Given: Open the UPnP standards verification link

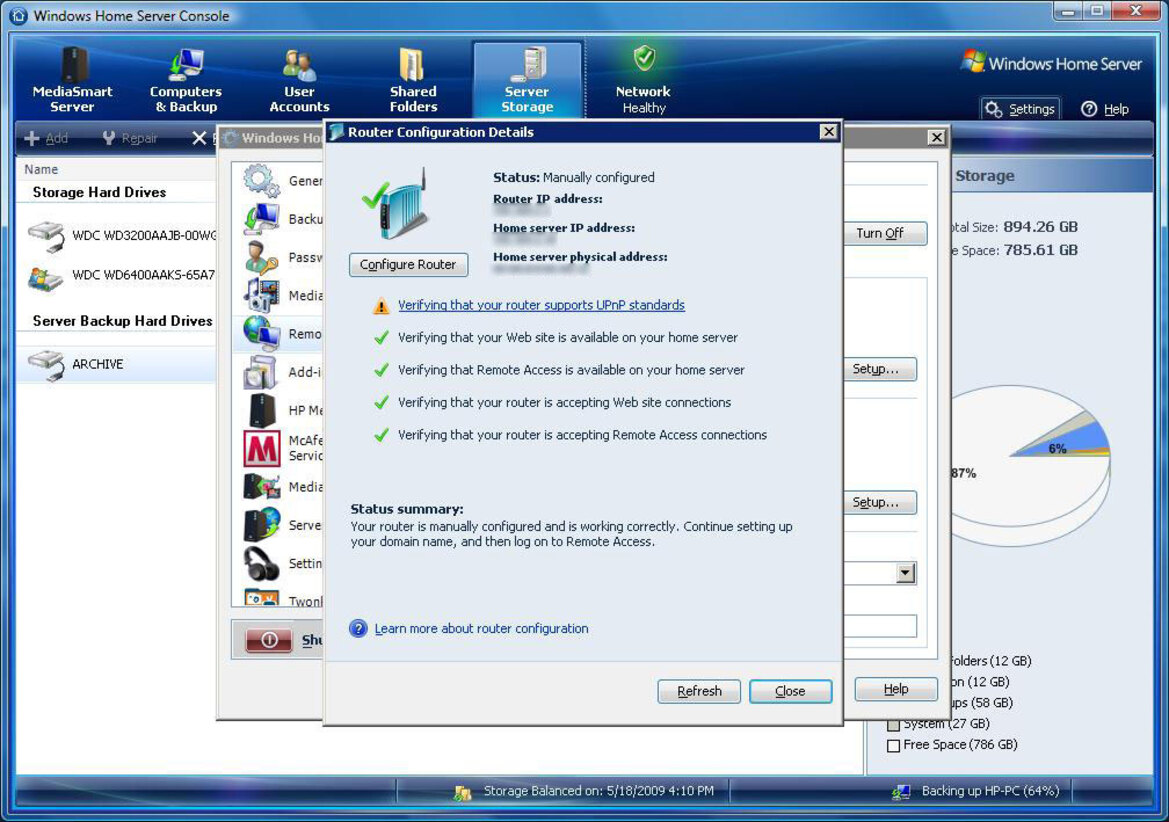Looking at the screenshot, I should point(541,305).
